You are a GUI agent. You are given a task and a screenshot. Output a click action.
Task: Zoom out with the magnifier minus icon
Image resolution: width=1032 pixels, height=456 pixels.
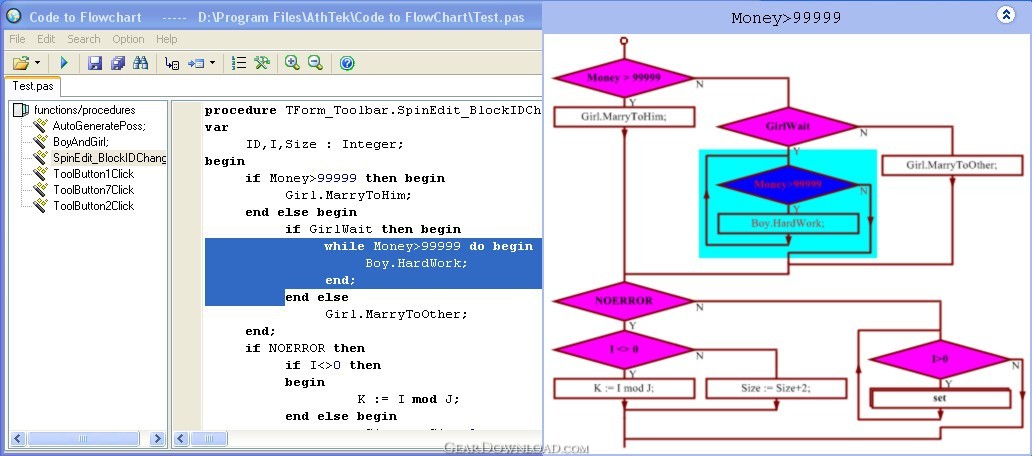pos(315,63)
